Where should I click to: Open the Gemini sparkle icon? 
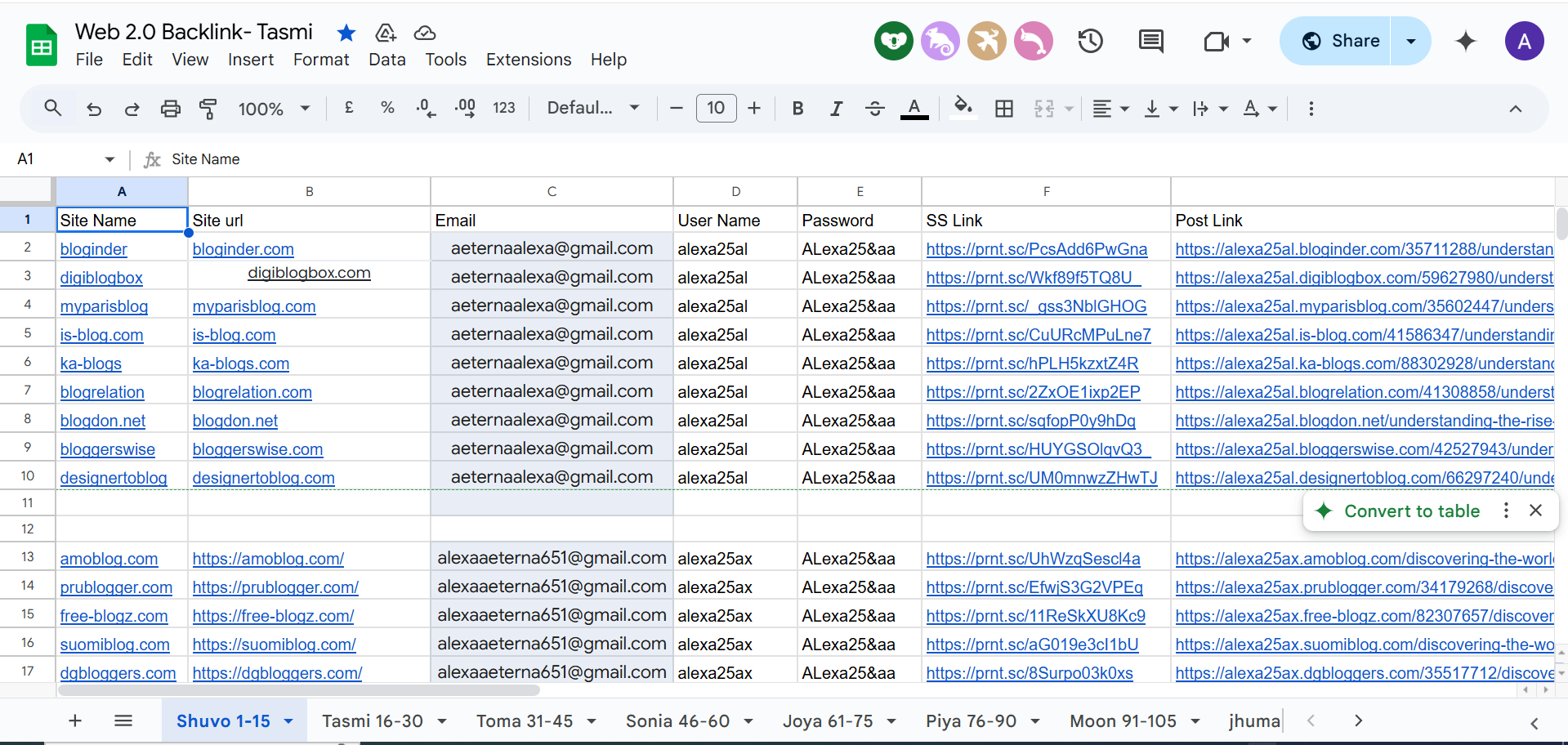(1466, 41)
